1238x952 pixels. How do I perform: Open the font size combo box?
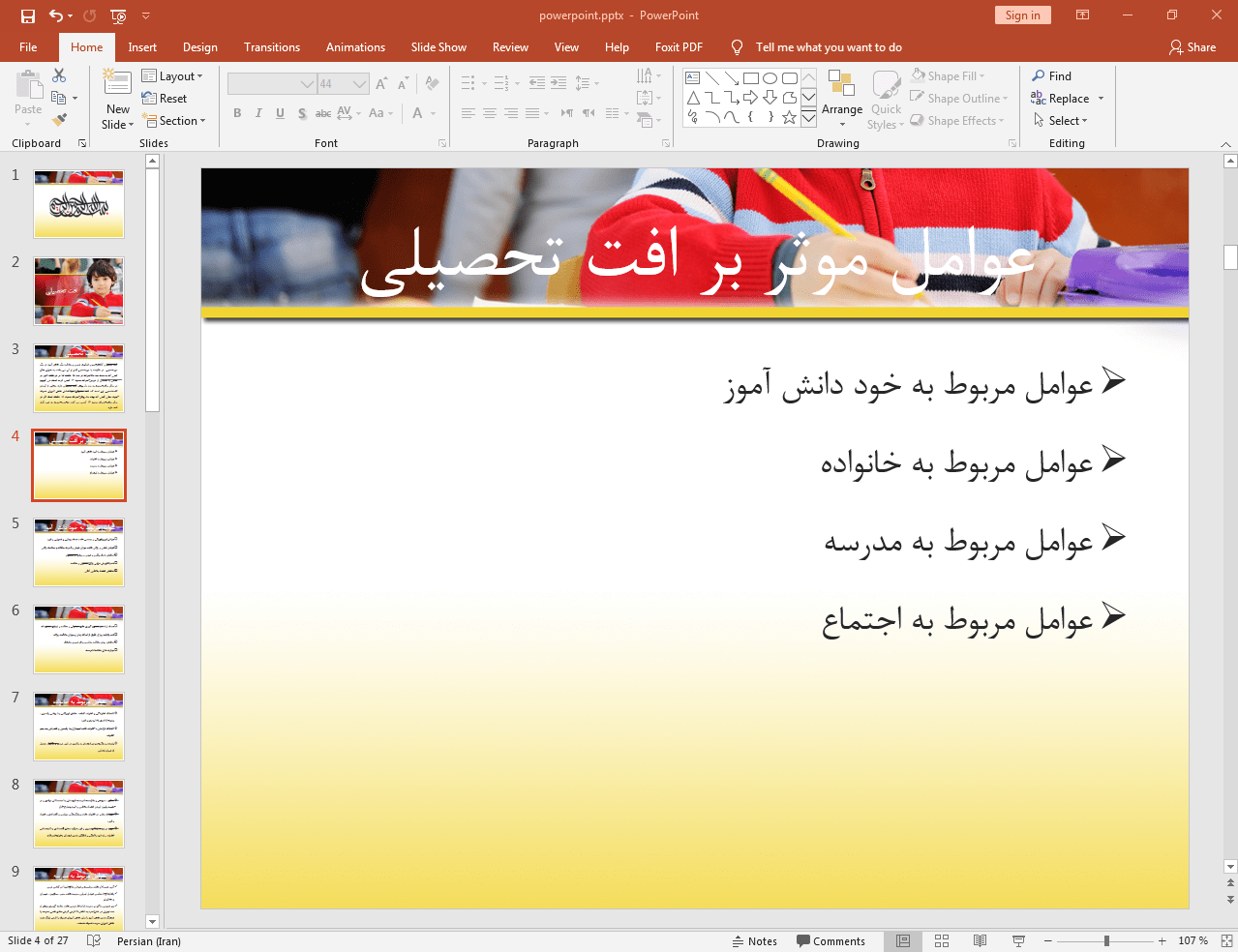[x=343, y=84]
